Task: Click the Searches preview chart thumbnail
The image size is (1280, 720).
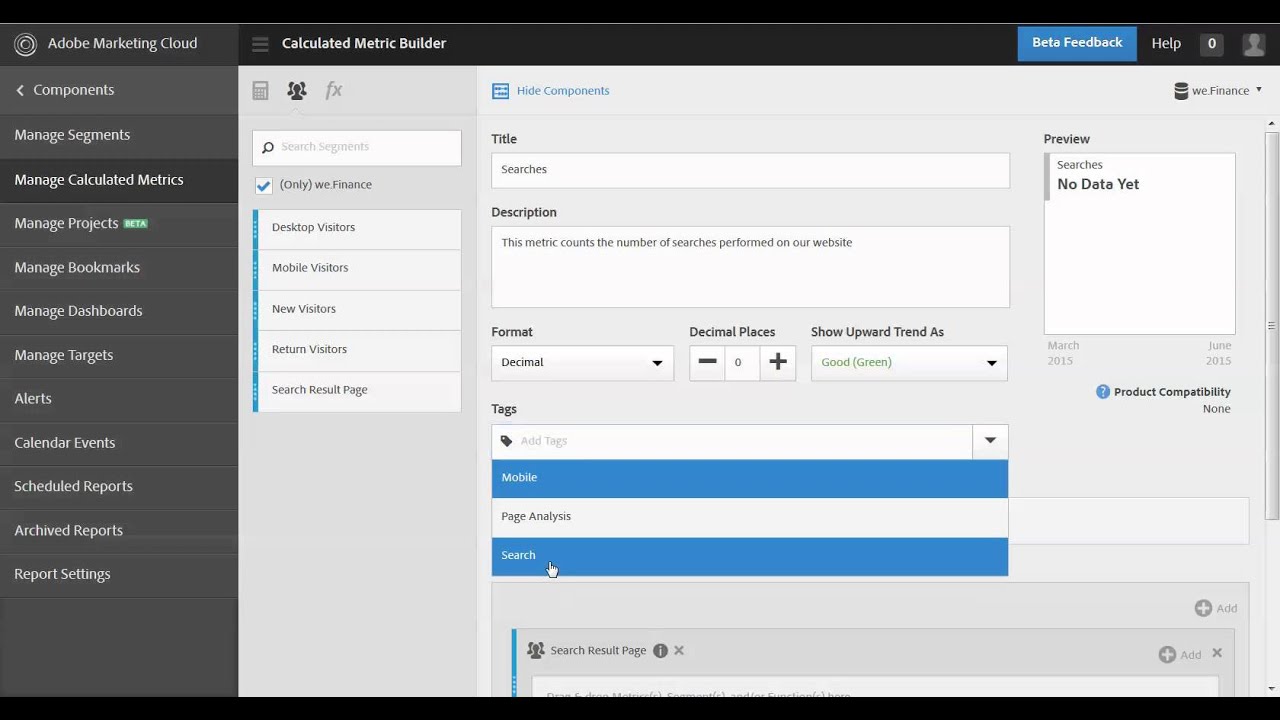Action: pyautogui.click(x=1140, y=244)
